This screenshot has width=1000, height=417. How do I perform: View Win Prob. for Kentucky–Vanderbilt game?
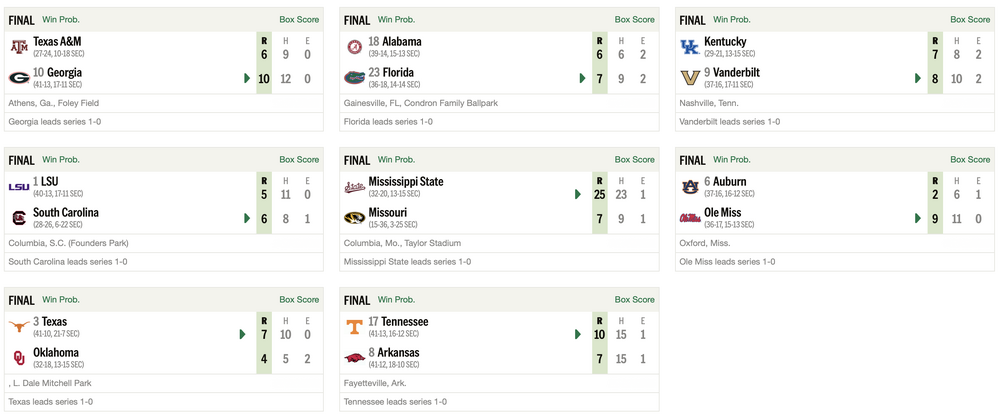[x=733, y=19]
